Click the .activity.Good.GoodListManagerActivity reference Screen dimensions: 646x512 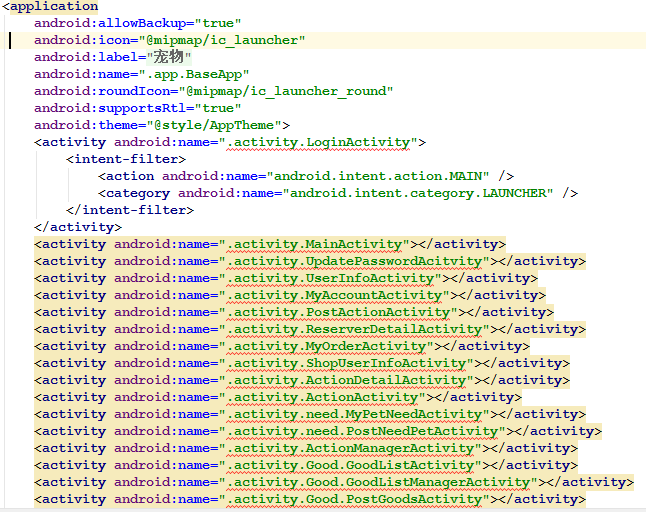pos(378,482)
